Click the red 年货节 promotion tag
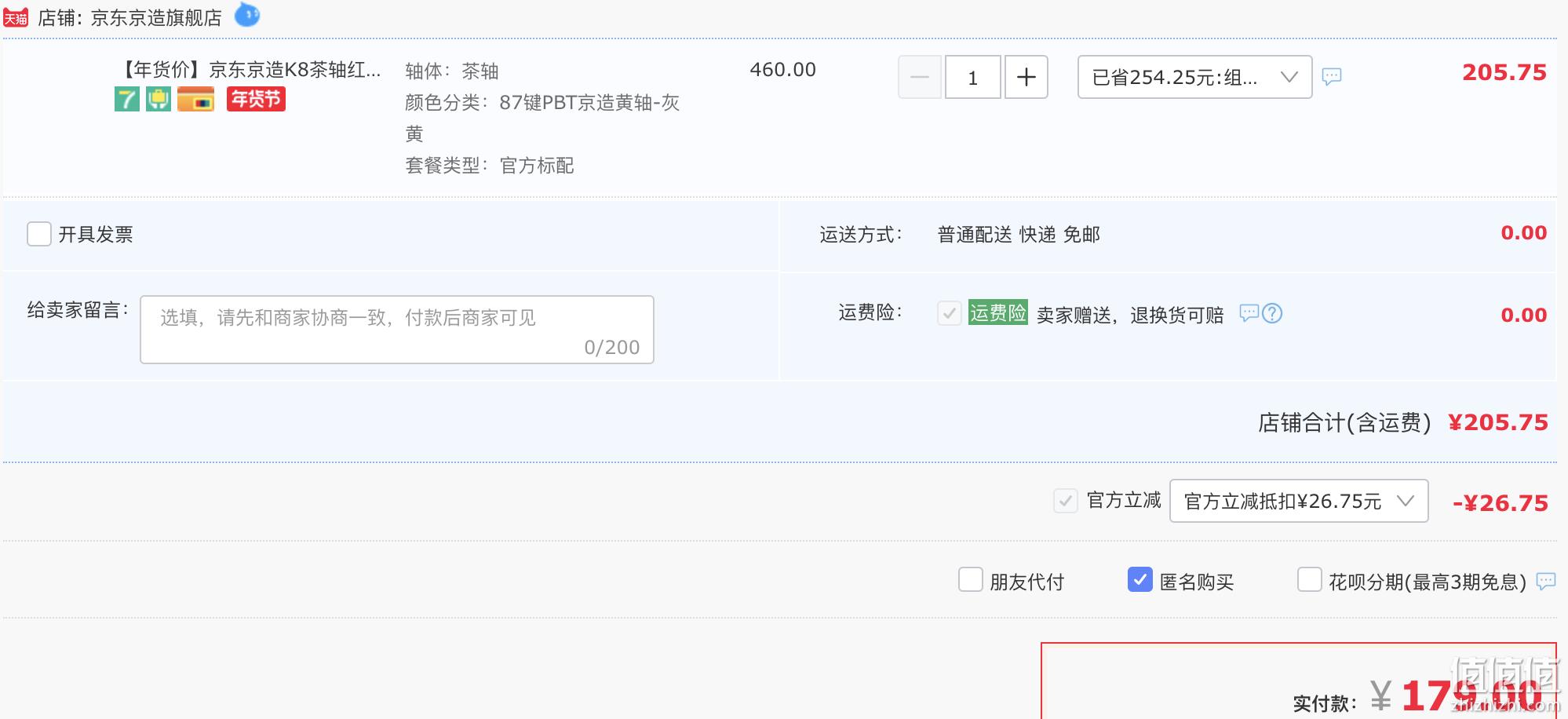The image size is (1568, 719). click(x=256, y=99)
